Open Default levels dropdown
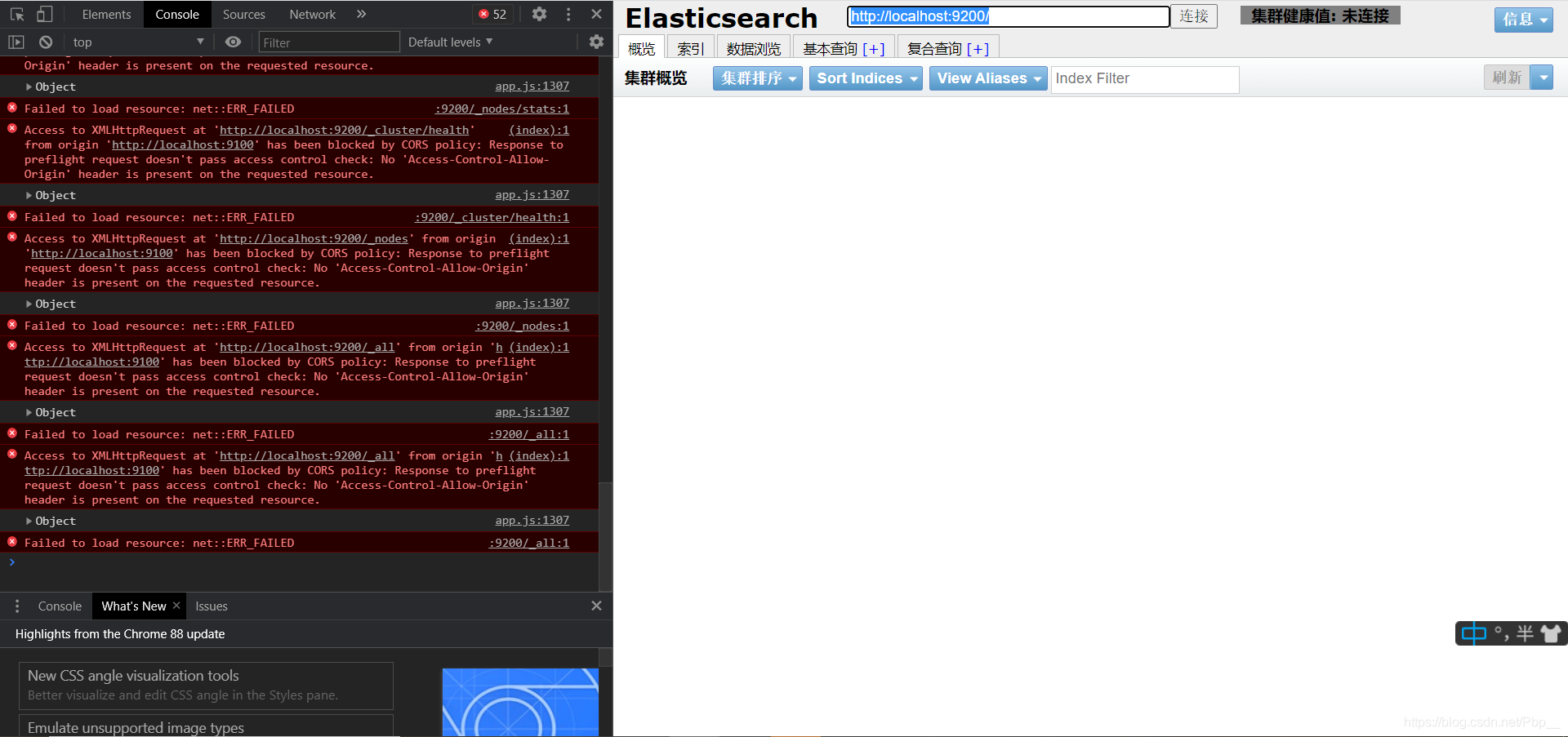The height and width of the screenshot is (737, 1568). [450, 42]
